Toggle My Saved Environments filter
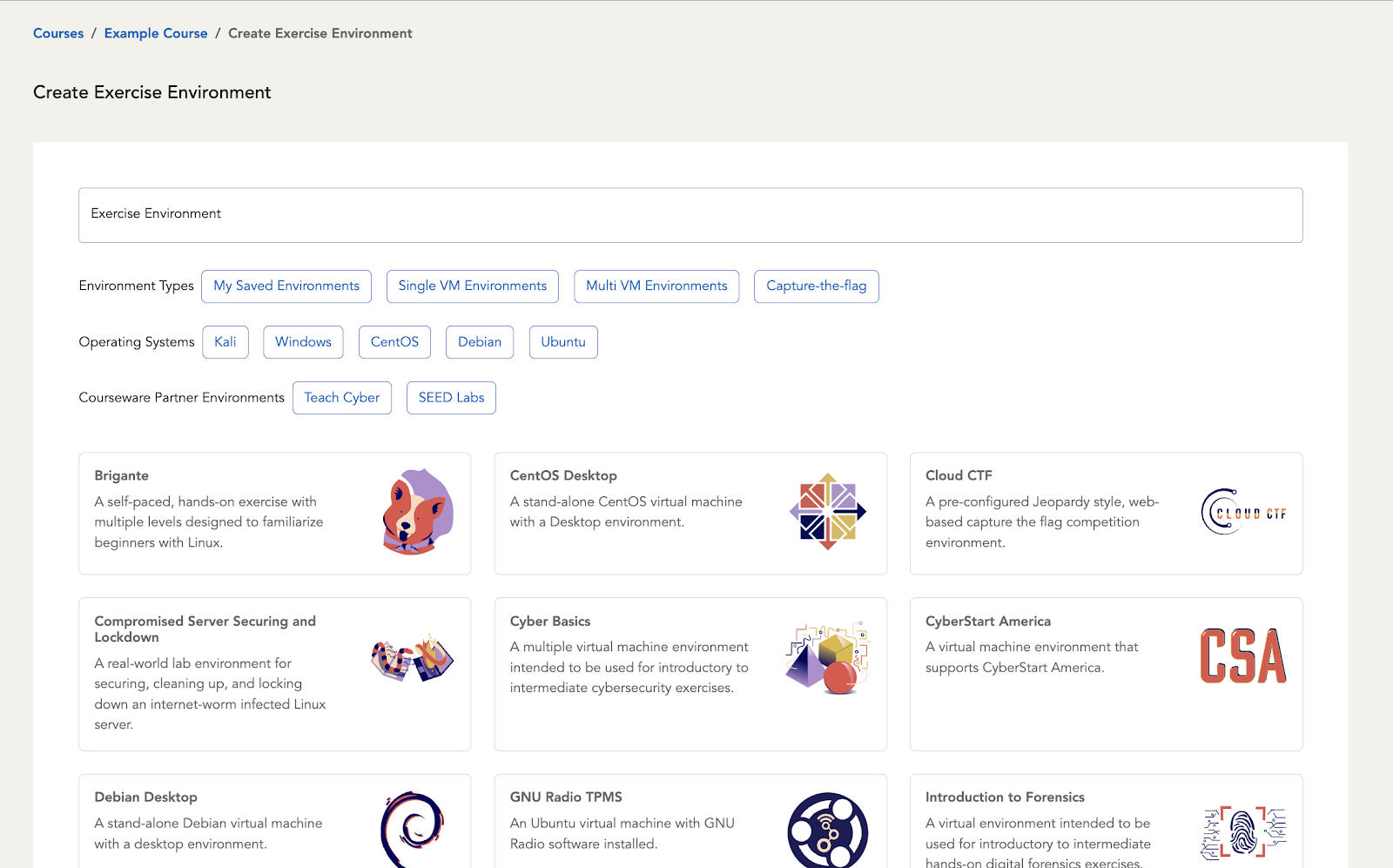 point(286,286)
